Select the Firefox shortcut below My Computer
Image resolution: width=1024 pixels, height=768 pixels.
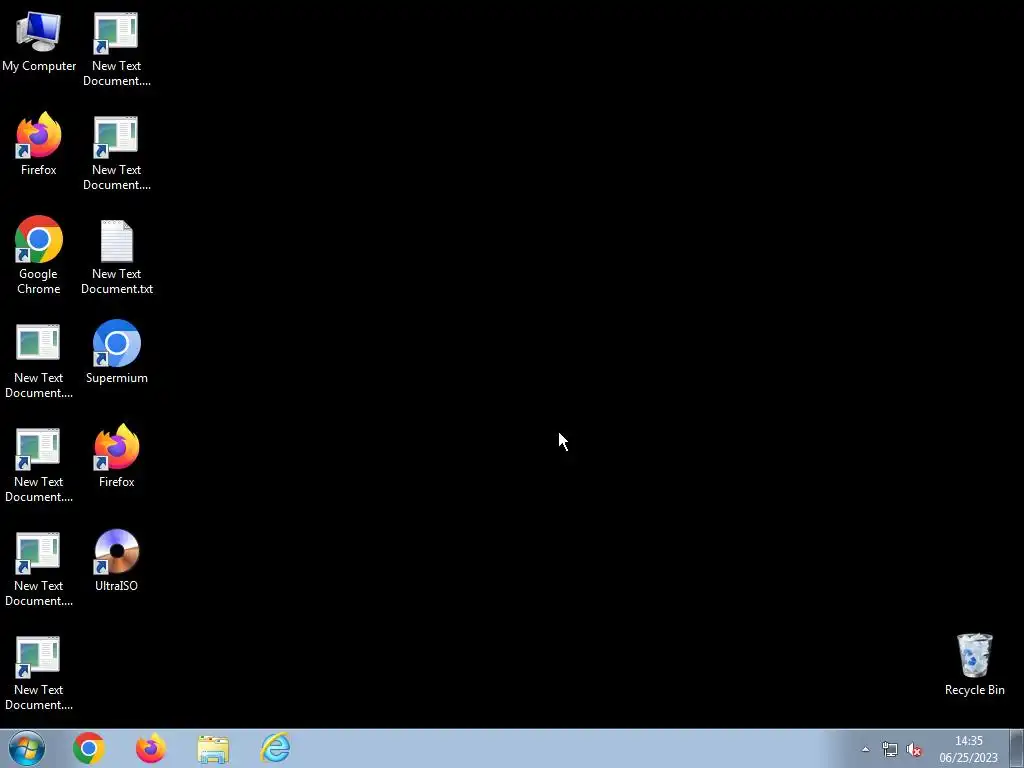pos(39,145)
